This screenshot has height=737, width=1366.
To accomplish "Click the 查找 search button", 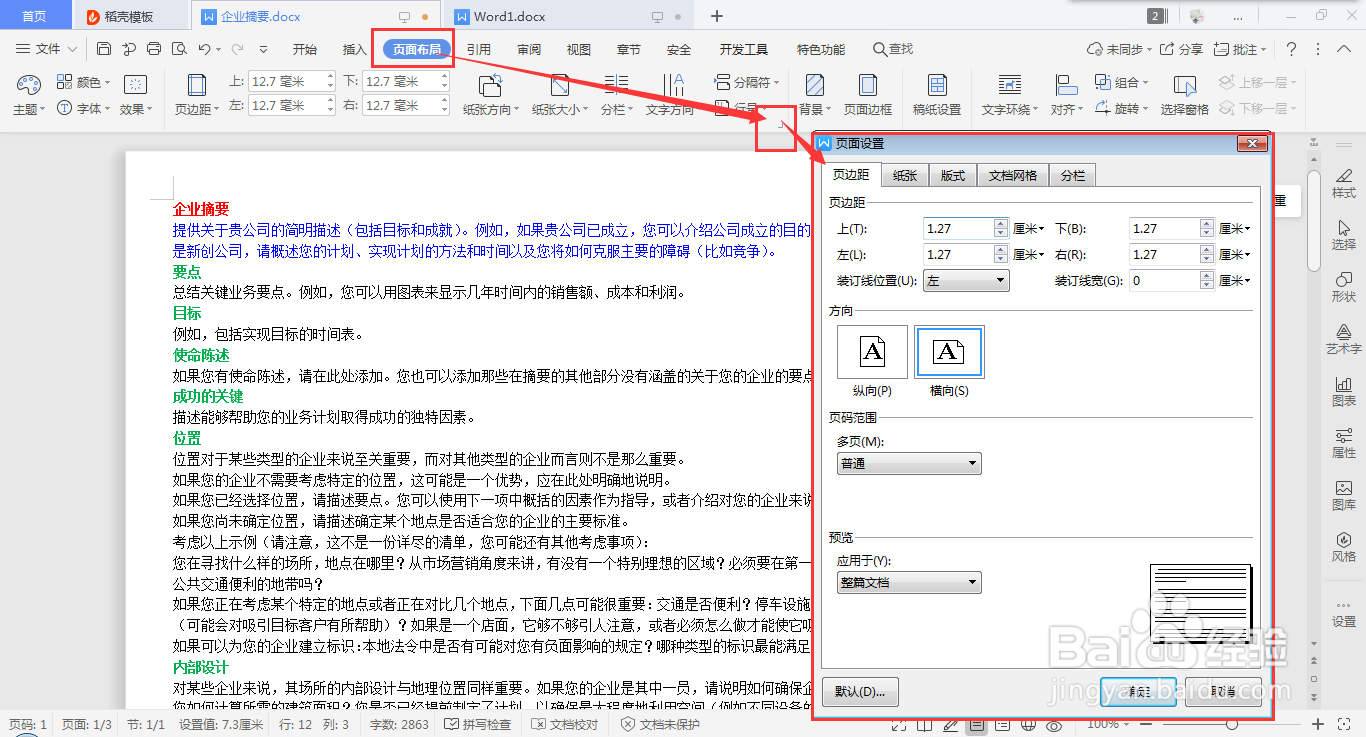I will (x=893, y=49).
